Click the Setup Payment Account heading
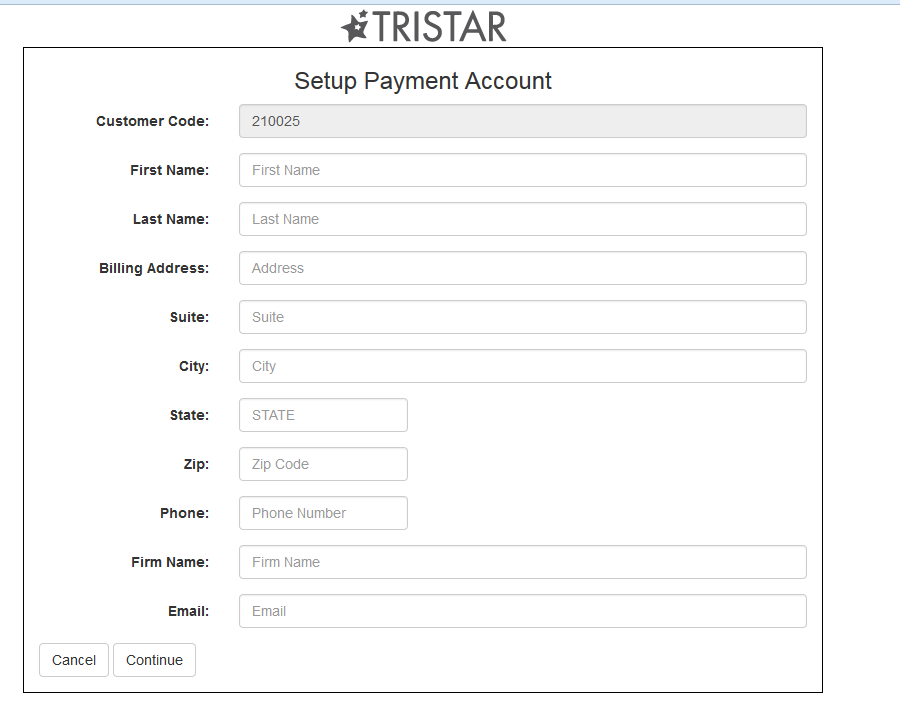900x717 pixels. pos(423,81)
